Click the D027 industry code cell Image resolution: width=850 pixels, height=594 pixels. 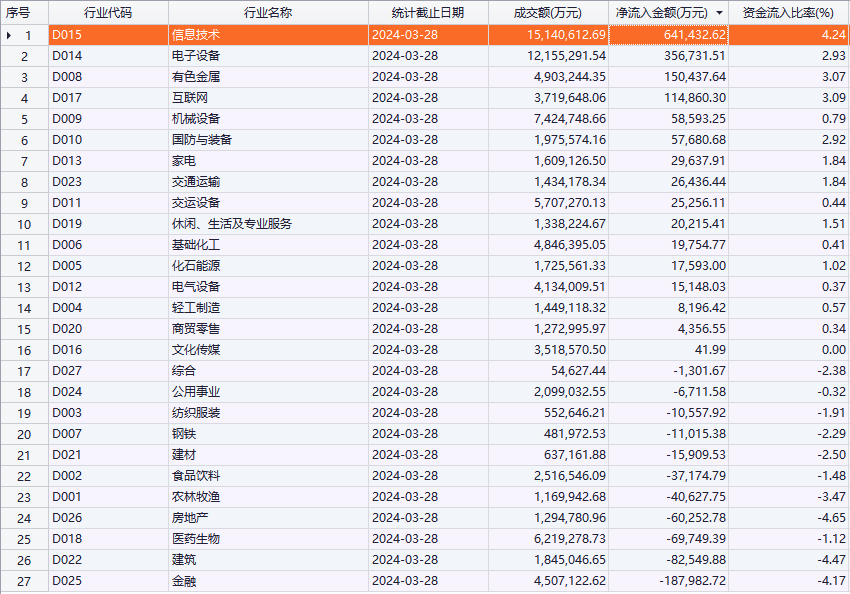[x=68, y=371]
